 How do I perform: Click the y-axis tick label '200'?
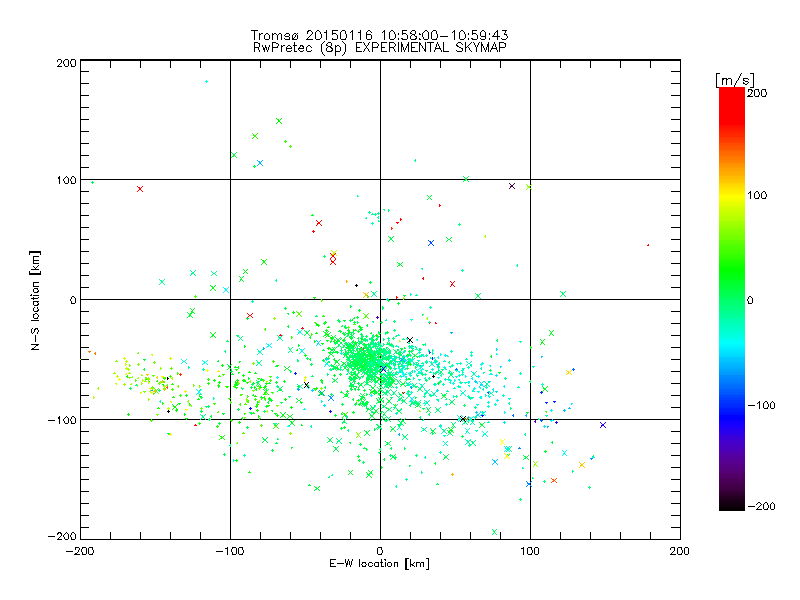pos(66,63)
